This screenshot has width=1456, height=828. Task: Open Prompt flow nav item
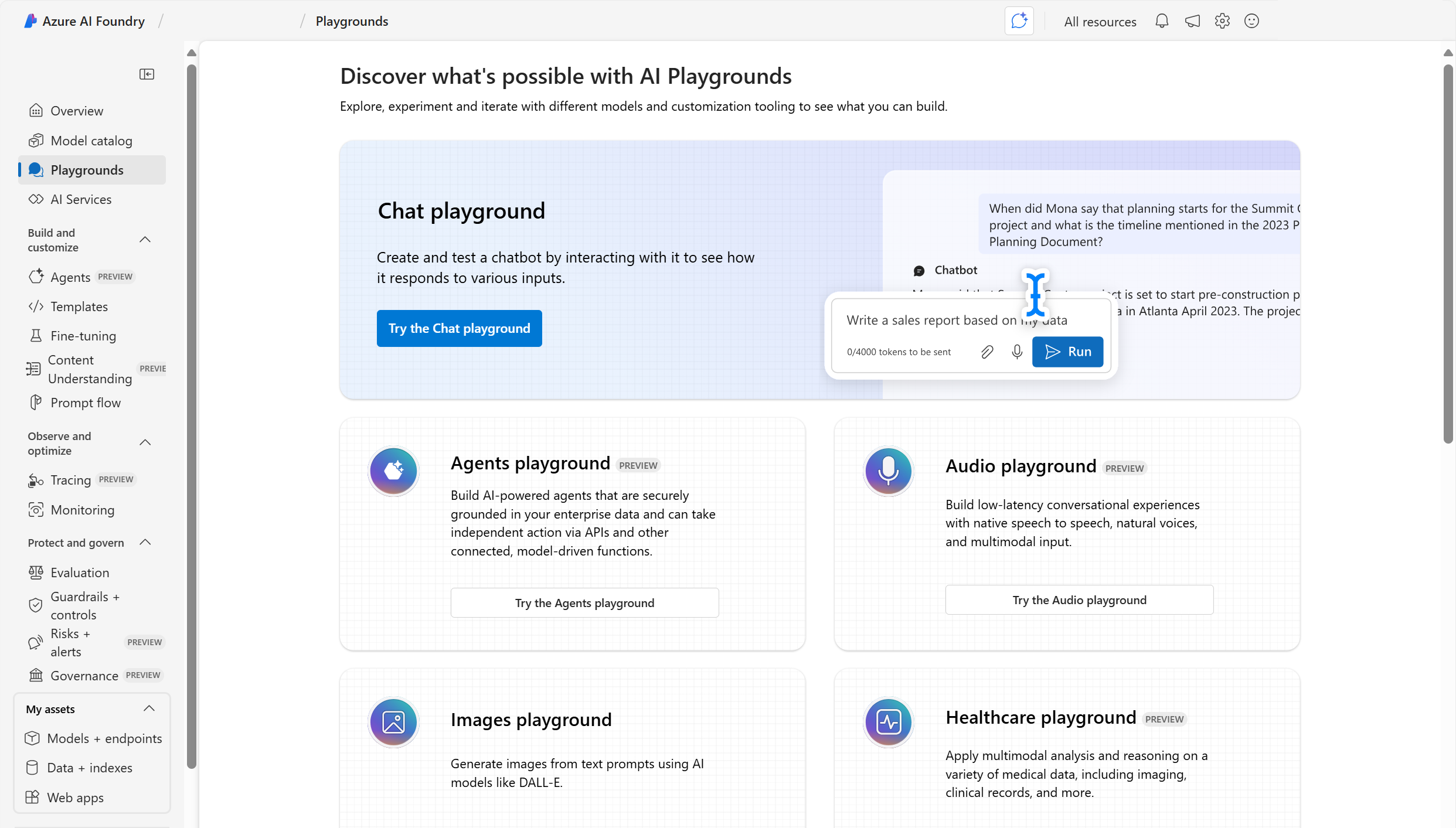coord(92,403)
